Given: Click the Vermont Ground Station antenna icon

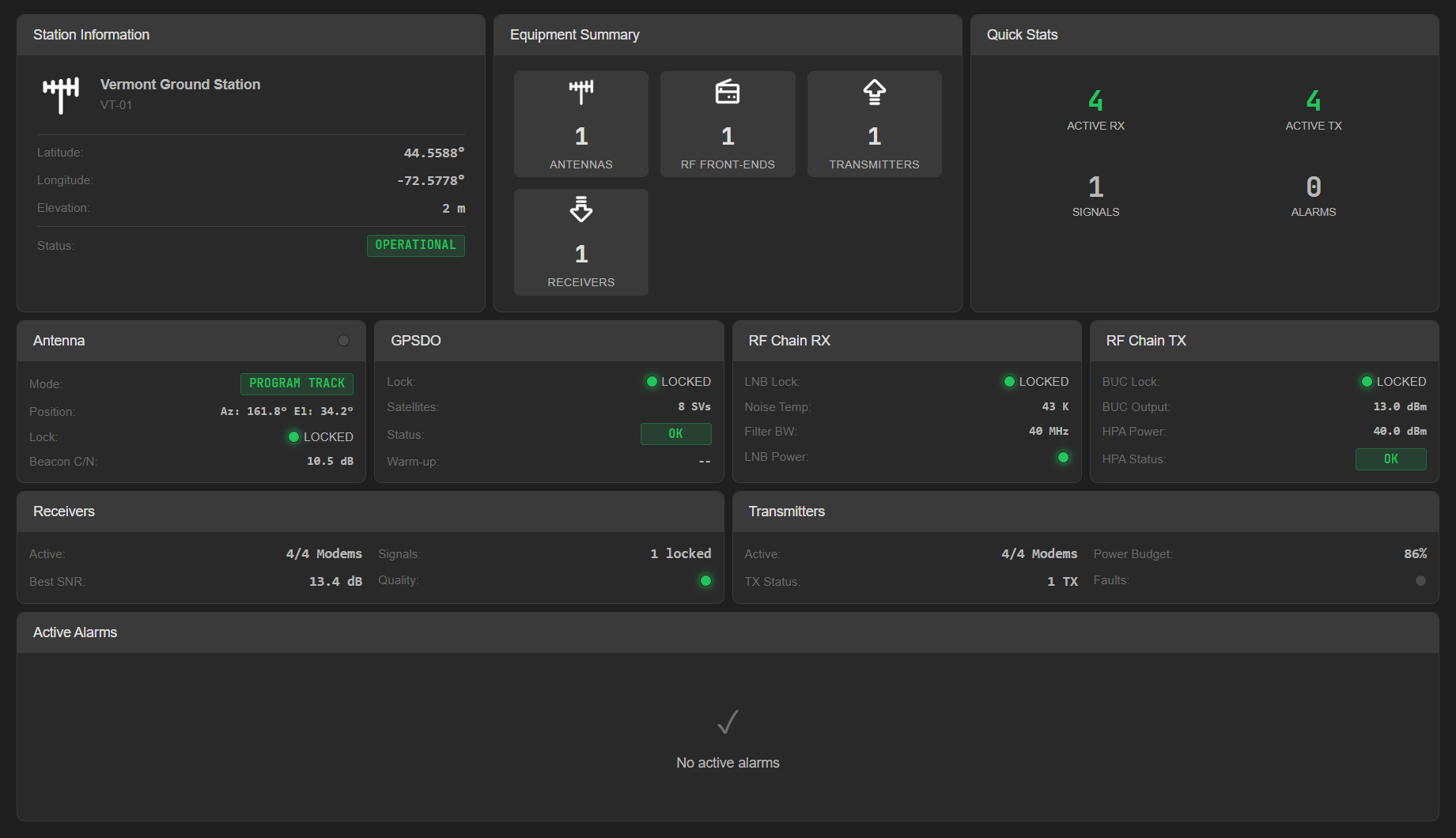Looking at the screenshot, I should pos(61,95).
